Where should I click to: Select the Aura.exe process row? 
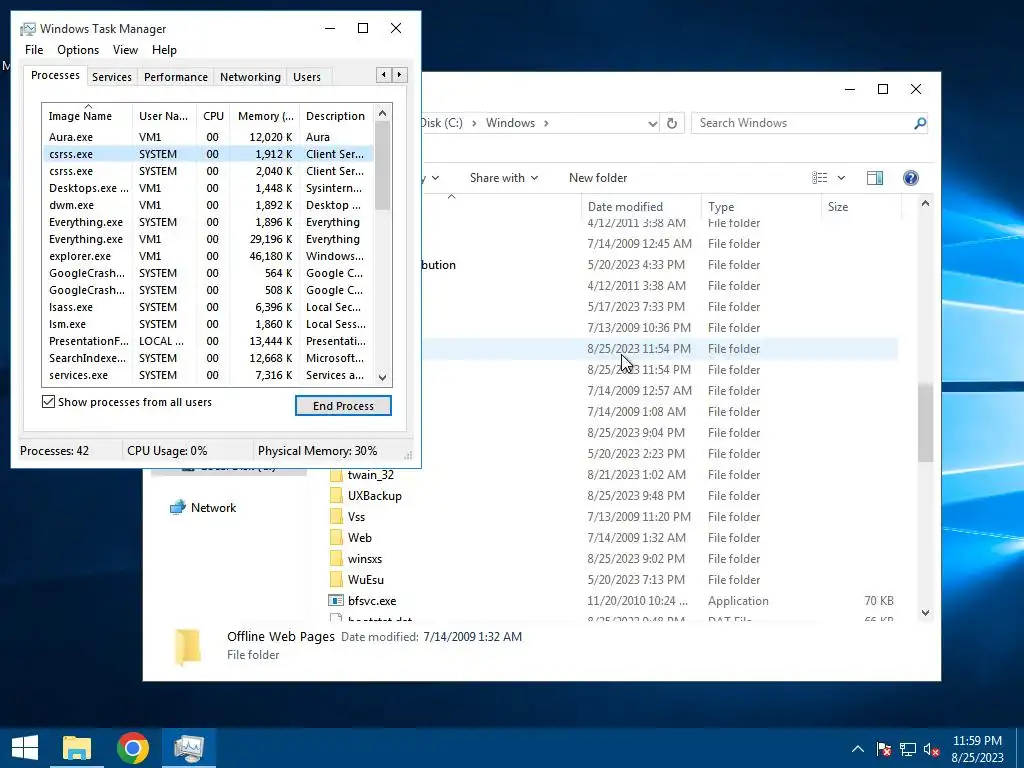point(208,137)
